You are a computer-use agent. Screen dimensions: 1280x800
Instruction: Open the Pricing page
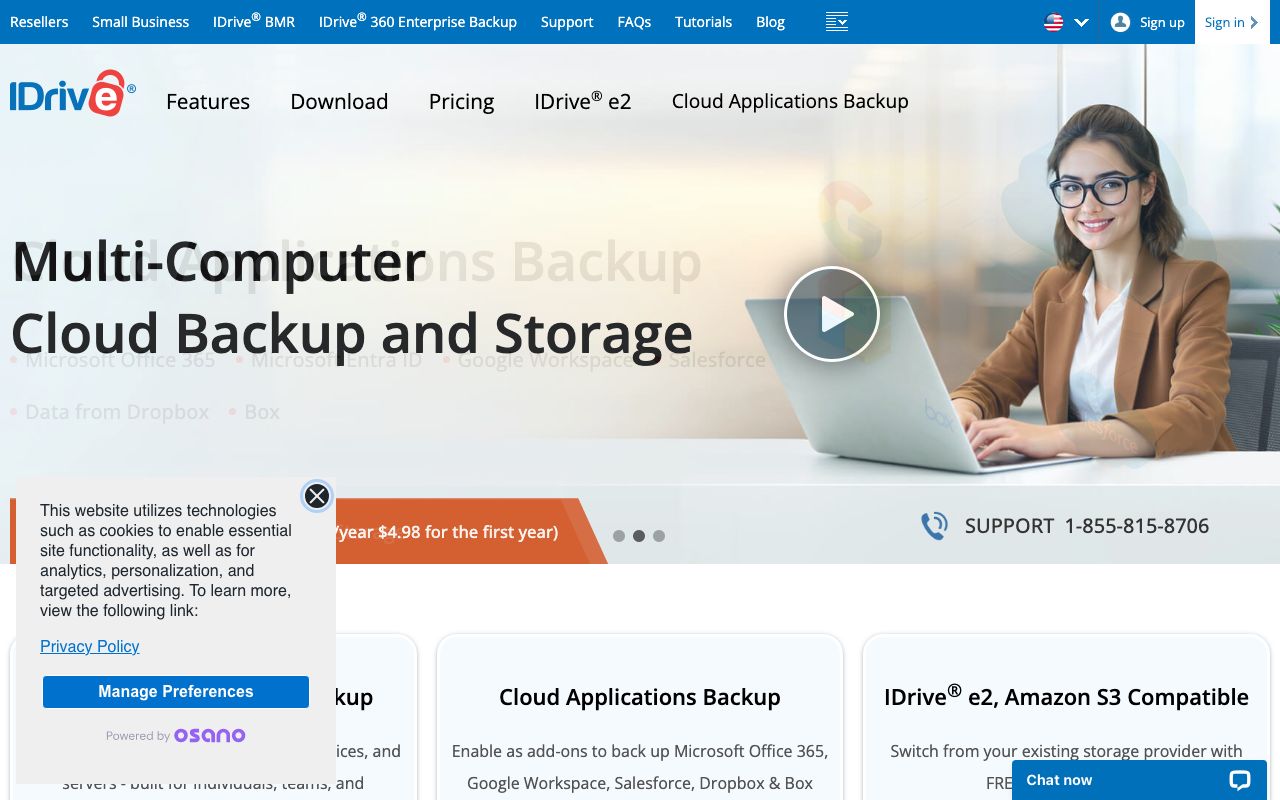pyautogui.click(x=461, y=102)
